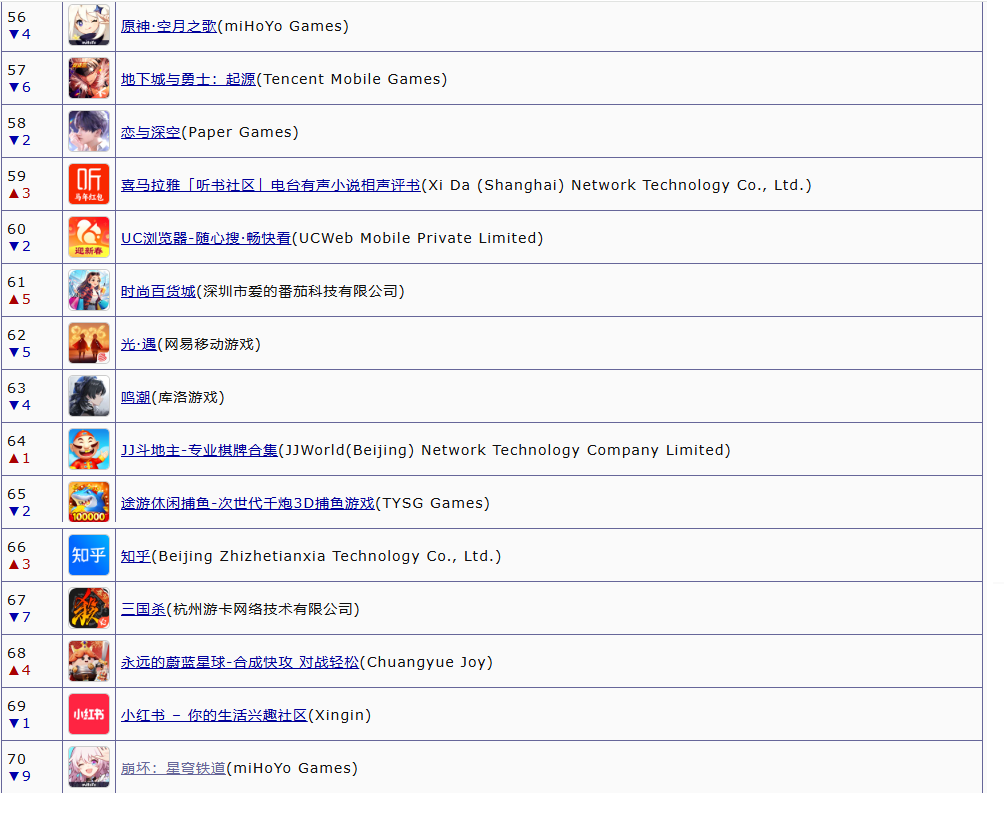Open the 时尚百货城 link
Screen dimensions: 1004x820
158,291
